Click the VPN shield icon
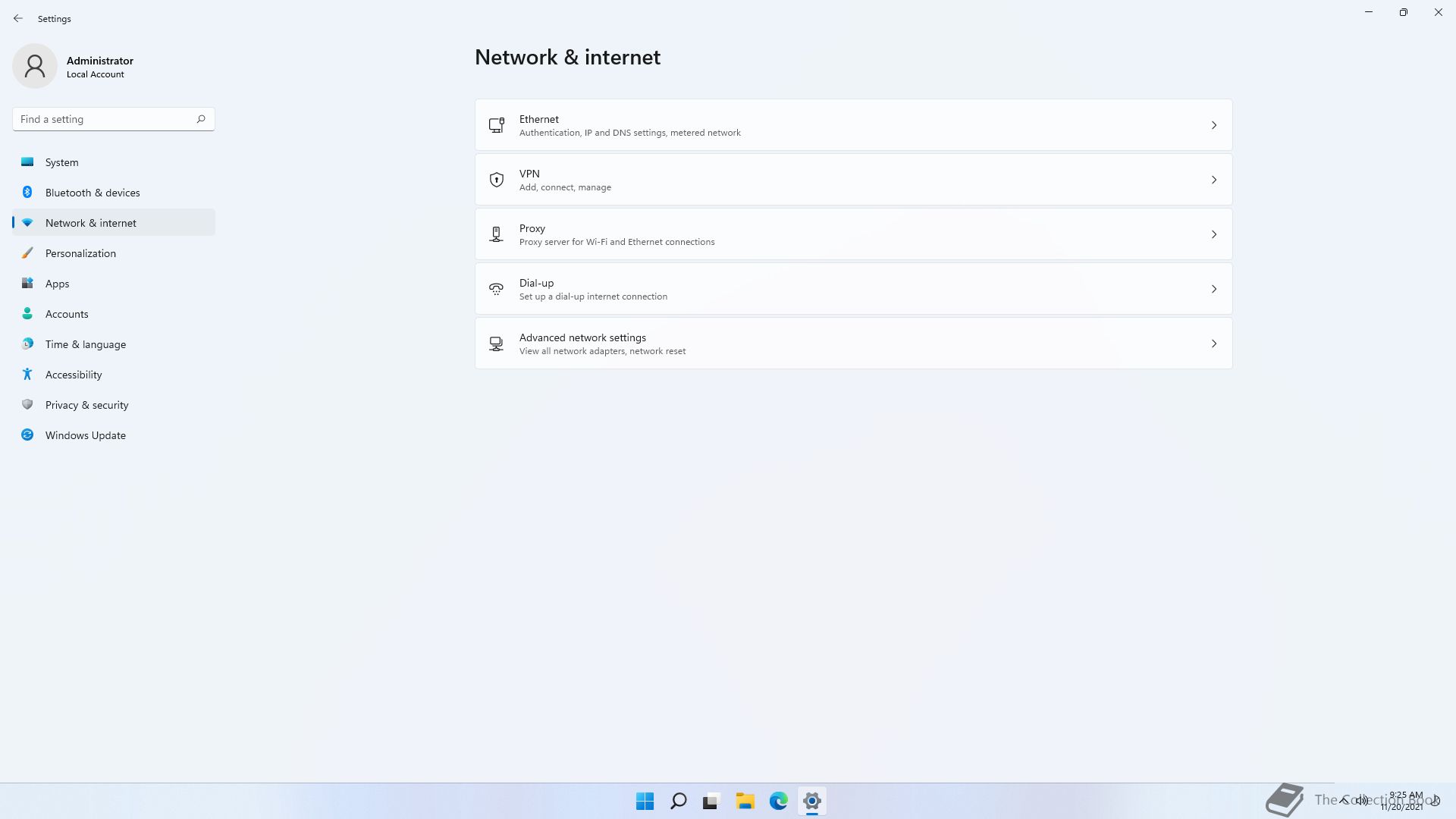Viewport: 1456px width, 819px height. click(x=497, y=180)
